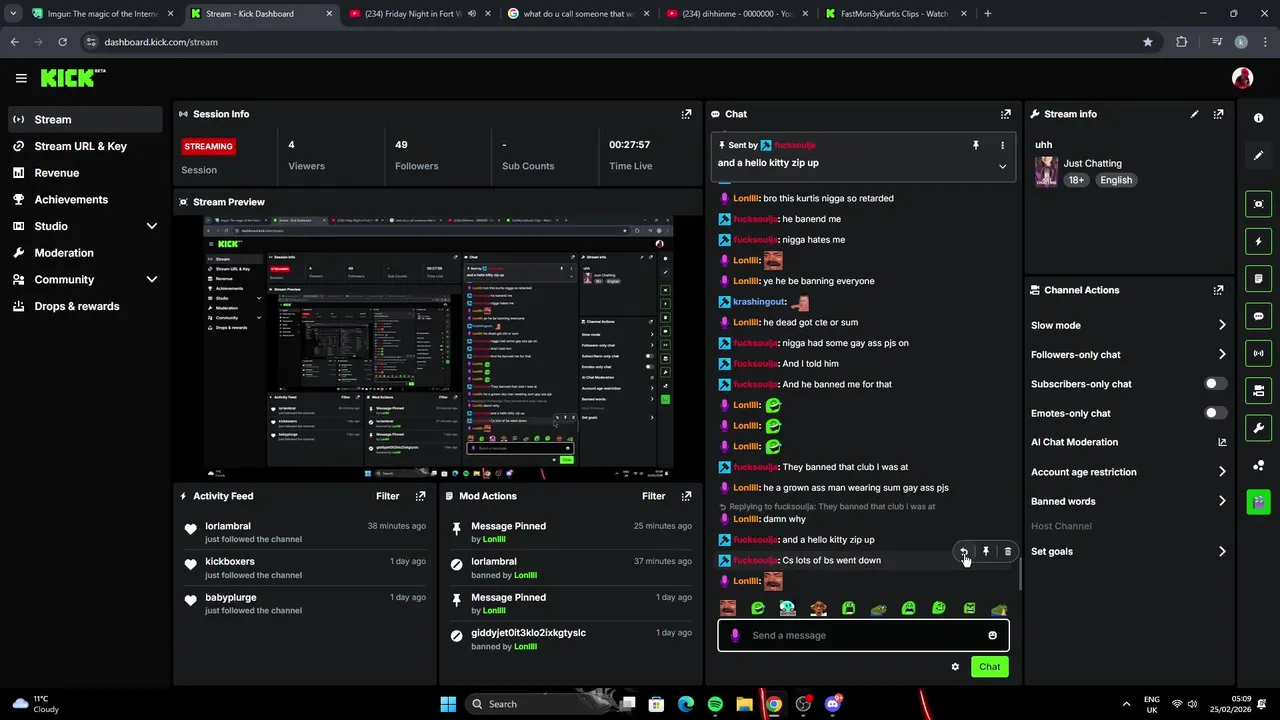
Task: Pop out the Session Info panel
Action: tap(686, 114)
